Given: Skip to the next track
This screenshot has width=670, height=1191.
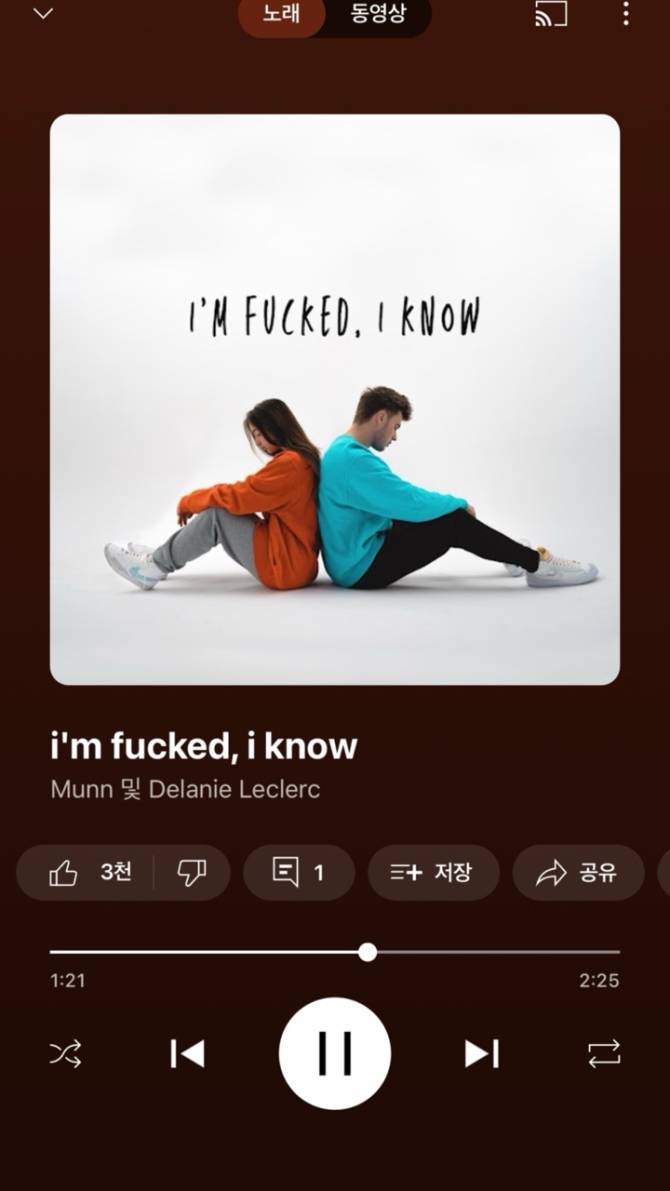Looking at the screenshot, I should [482, 1054].
